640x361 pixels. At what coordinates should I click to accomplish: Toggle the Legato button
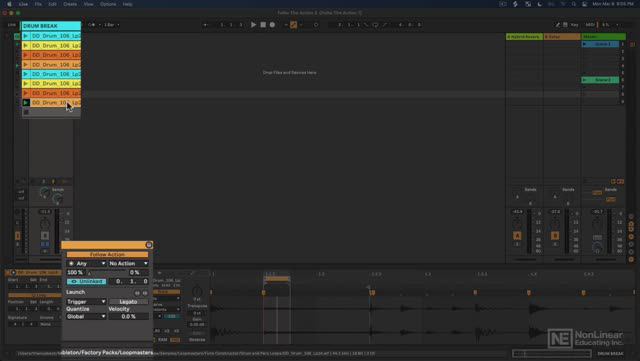point(128,301)
